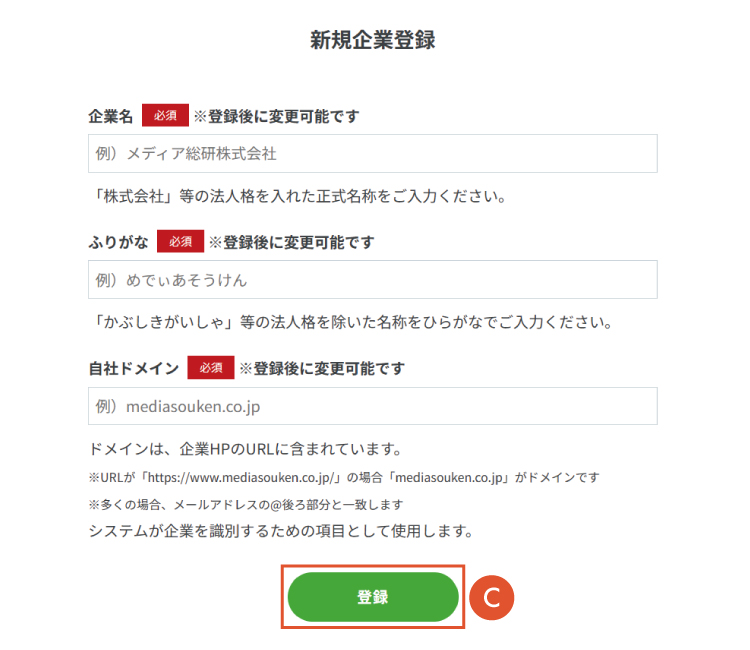Click the red 必須 badge beside ふりがな
This screenshot has width=750, height=650.
tap(180, 242)
